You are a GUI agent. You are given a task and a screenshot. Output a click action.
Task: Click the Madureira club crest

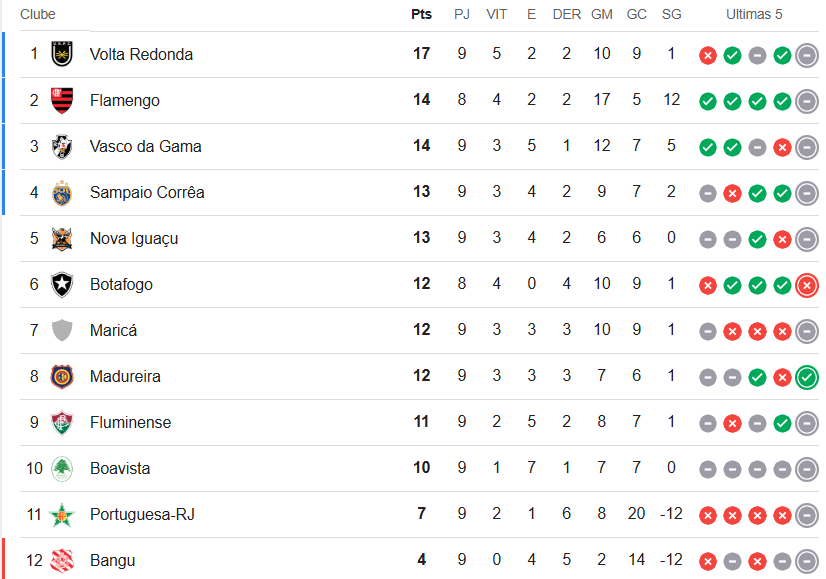point(62,376)
